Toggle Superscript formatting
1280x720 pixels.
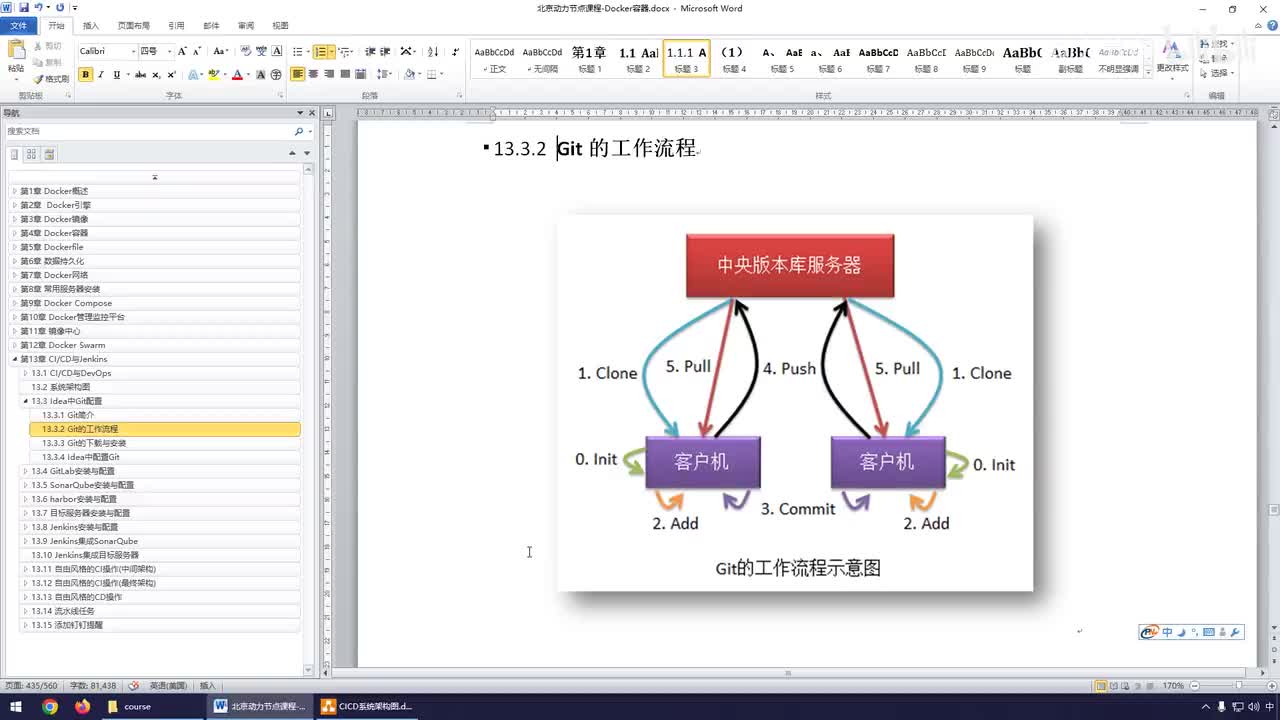(x=172, y=74)
